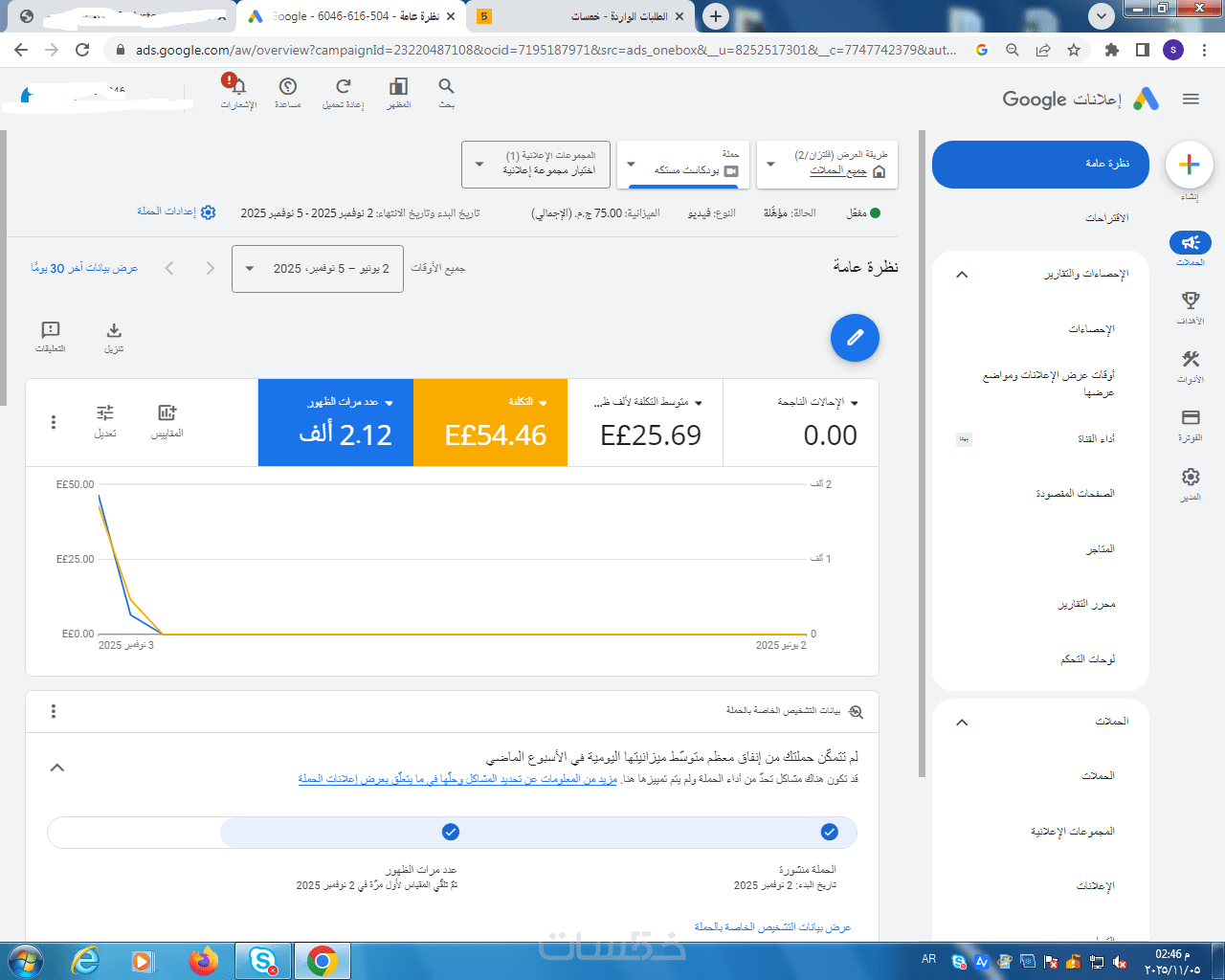The image size is (1225, 980).
Task: Click the nav panel vertical scrollbar
Action: (x=922, y=454)
